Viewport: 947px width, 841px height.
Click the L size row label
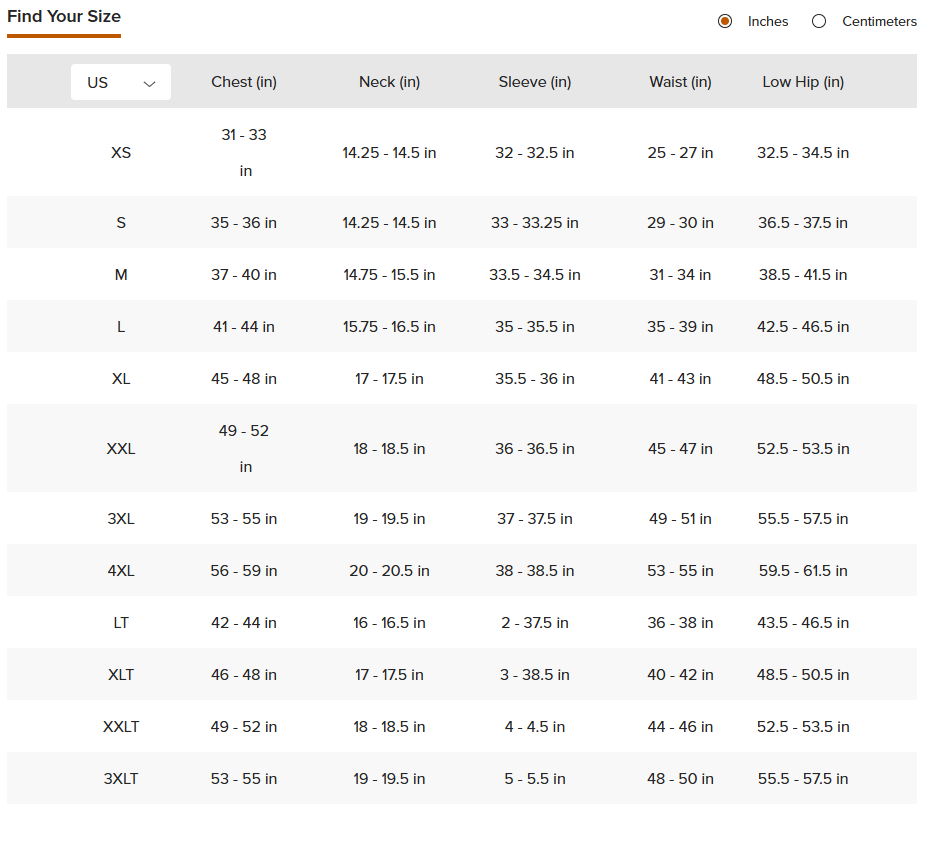pos(121,326)
